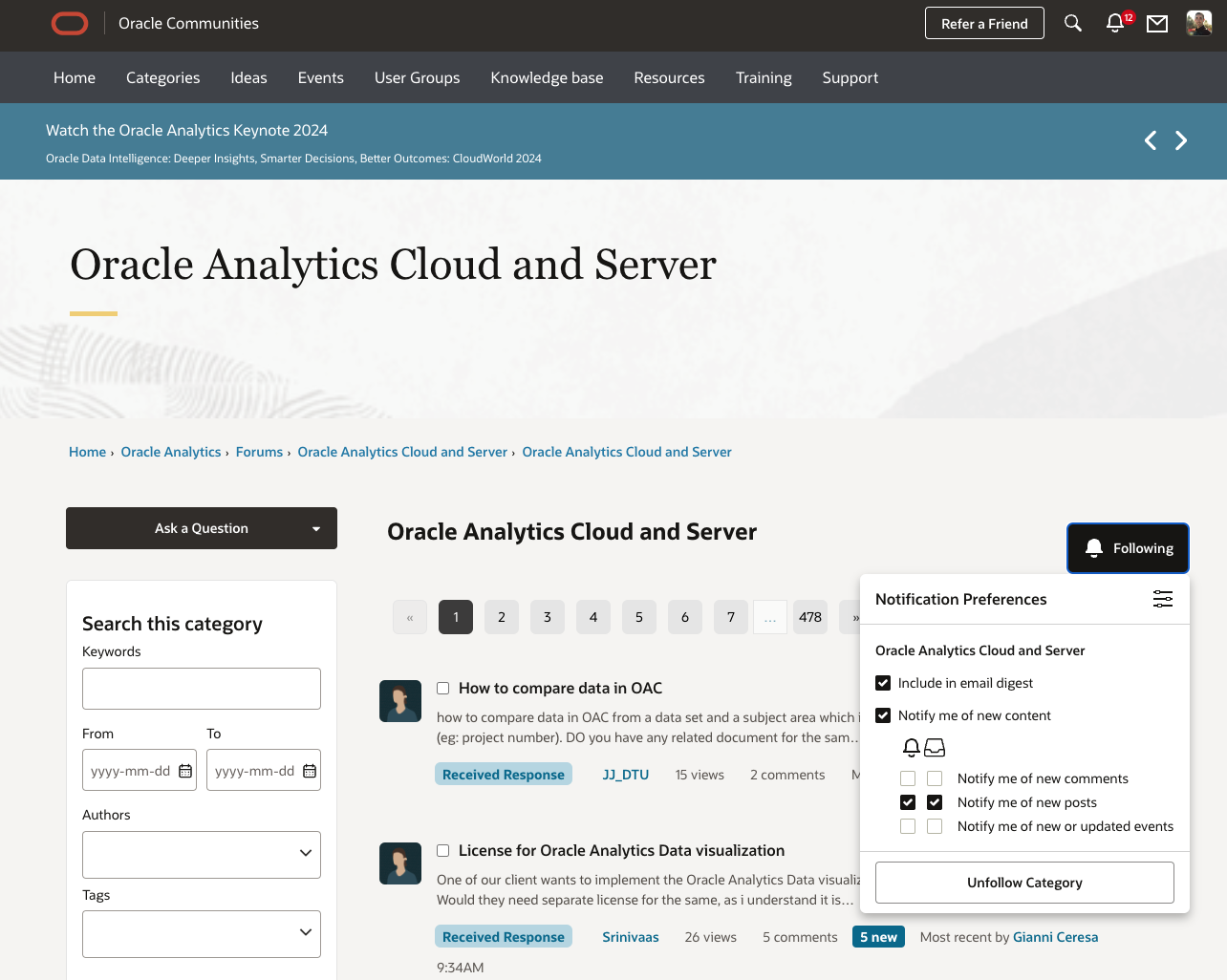The width and height of the screenshot is (1227, 980).
Task: Open the inbox envelope icon
Action: pyautogui.click(x=1157, y=23)
